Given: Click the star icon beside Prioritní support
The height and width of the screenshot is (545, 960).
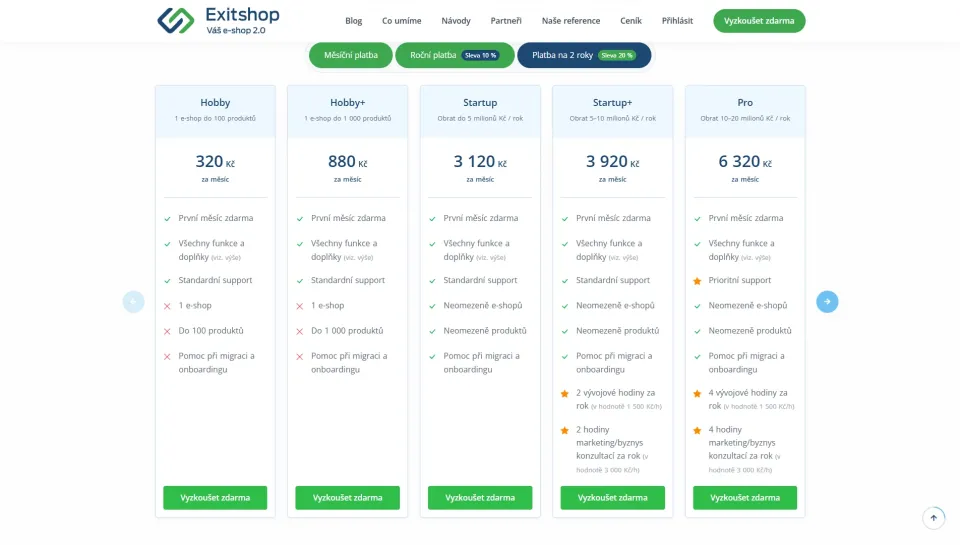Looking at the screenshot, I should tap(697, 281).
